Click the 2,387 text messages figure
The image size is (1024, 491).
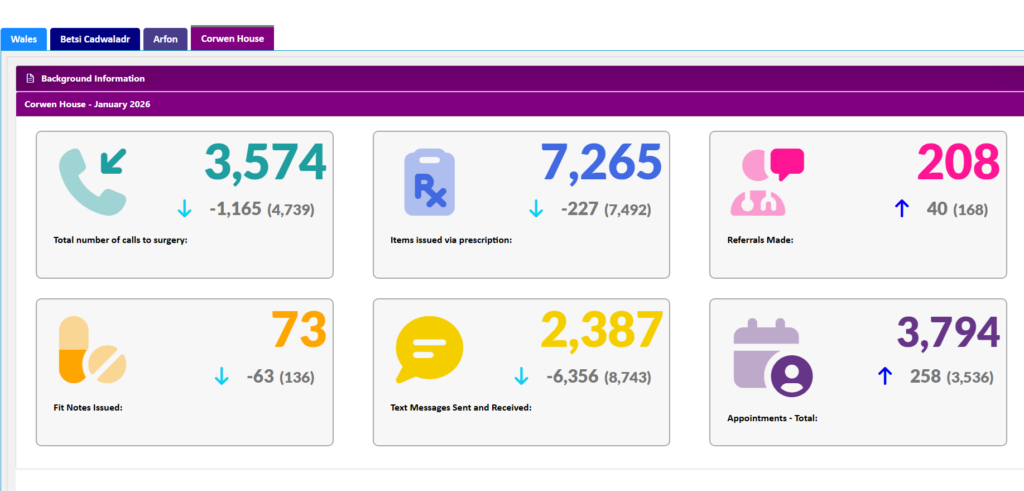[x=602, y=331]
